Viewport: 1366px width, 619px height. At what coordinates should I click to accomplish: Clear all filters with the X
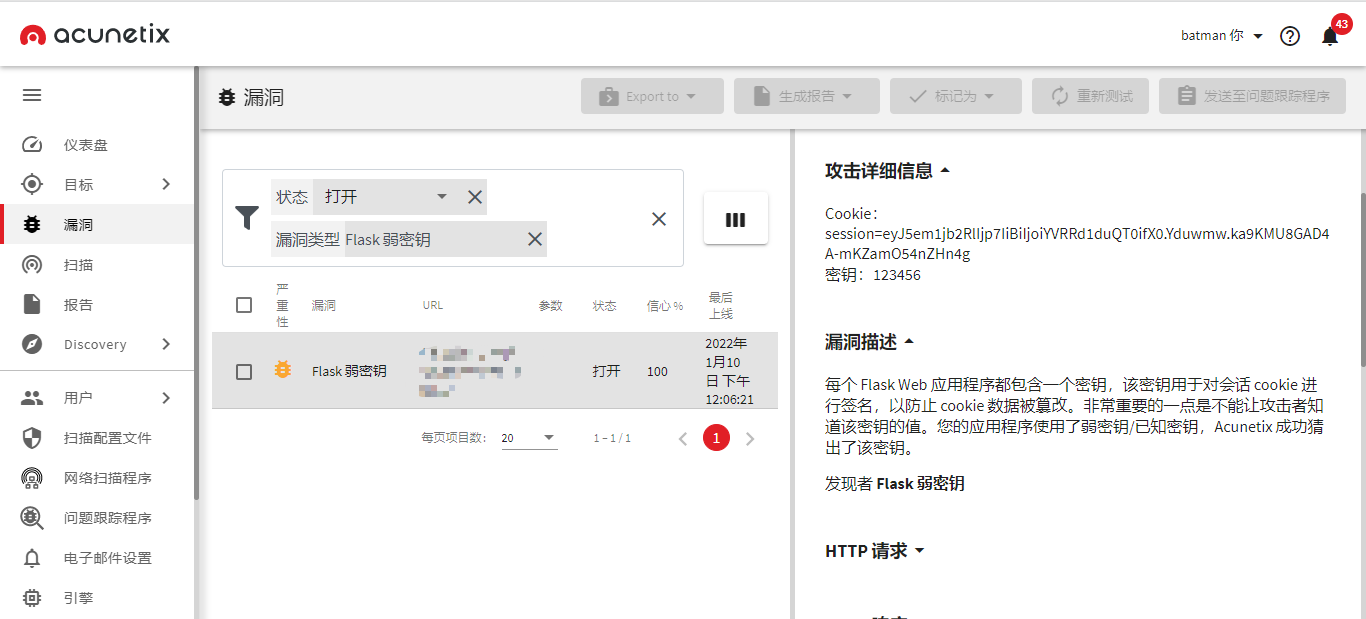pos(659,219)
